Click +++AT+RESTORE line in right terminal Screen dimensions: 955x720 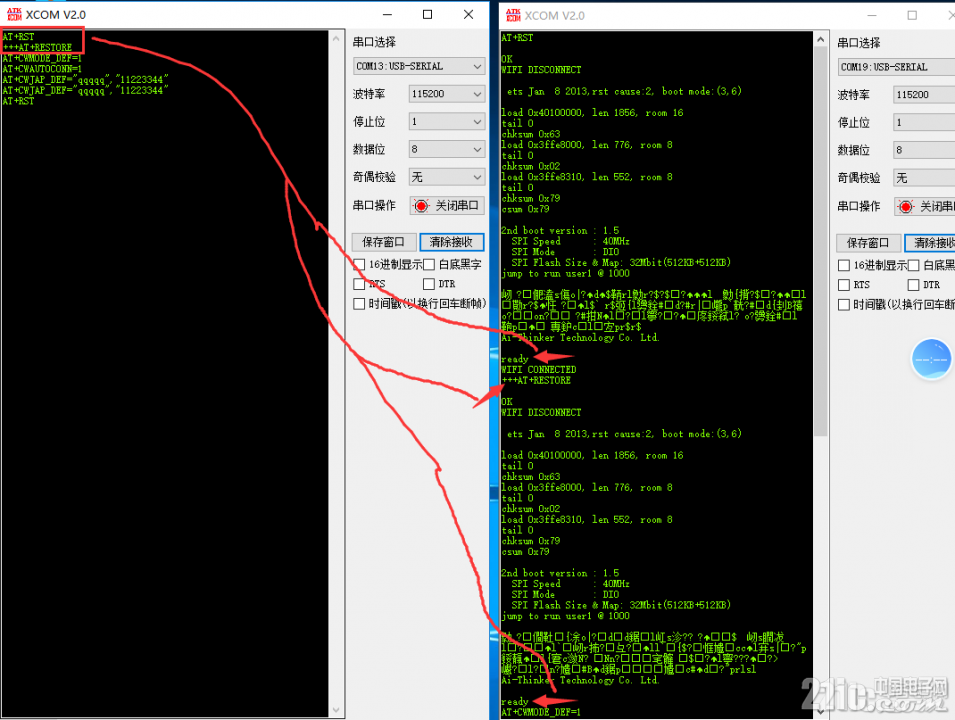[536, 381]
